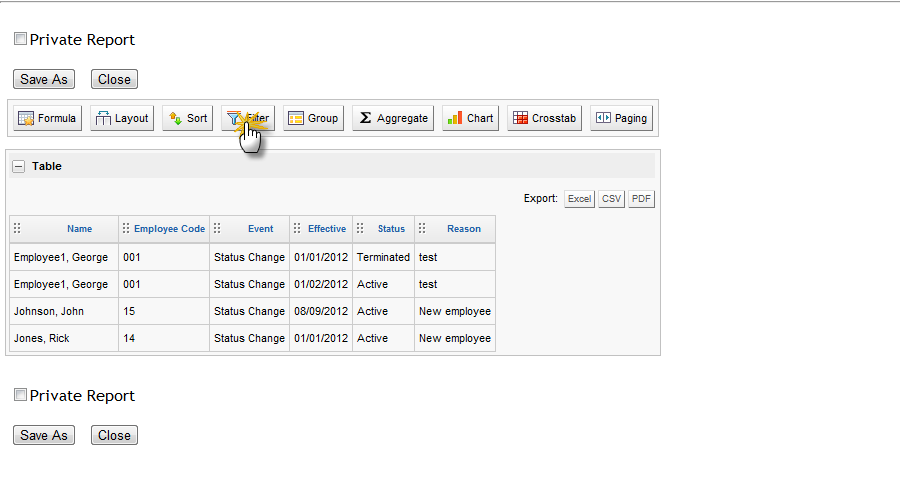Click the drag handle of Name column
900x500 pixels.
click(17, 228)
